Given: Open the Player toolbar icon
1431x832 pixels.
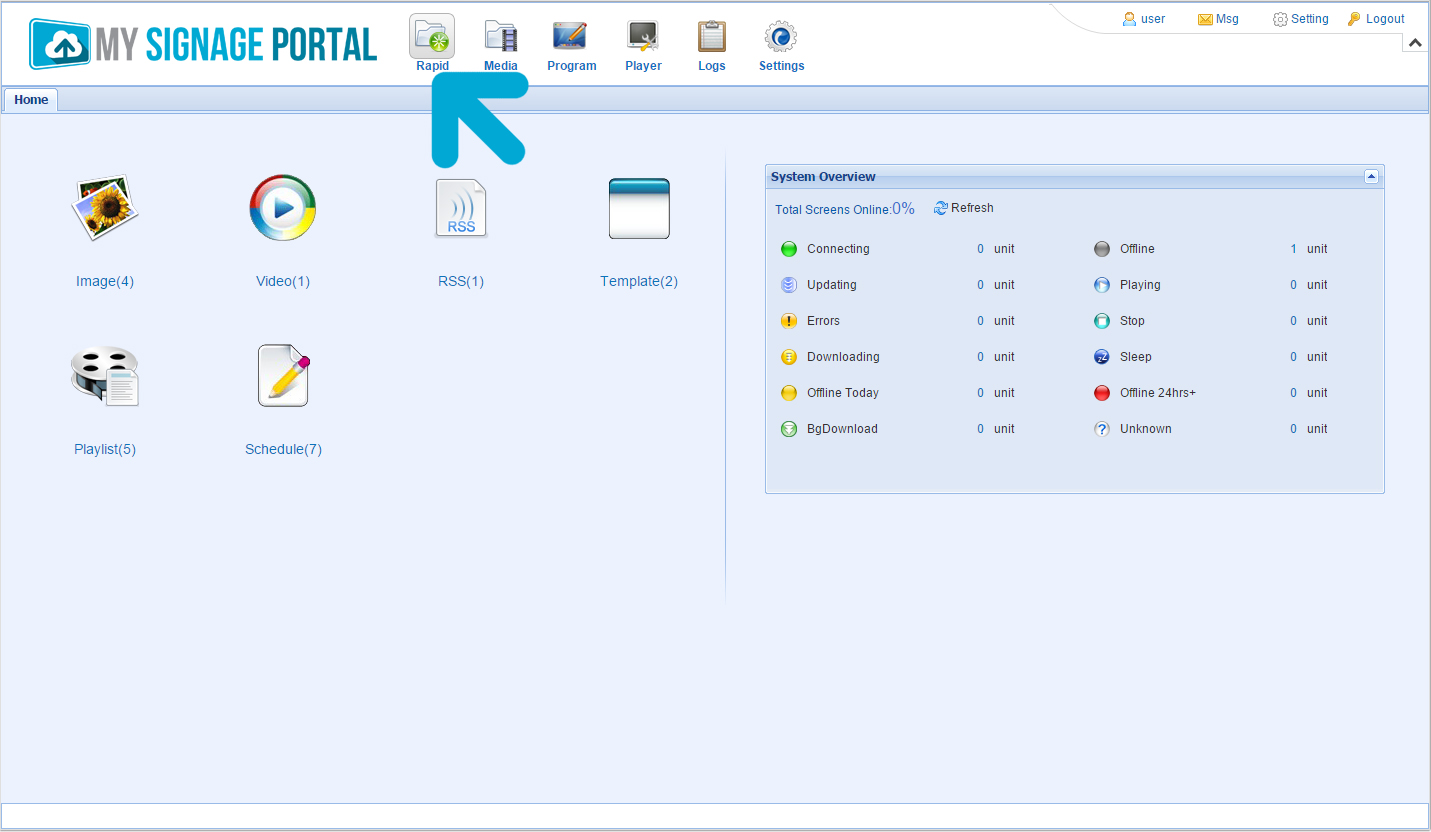Looking at the screenshot, I should click(643, 37).
